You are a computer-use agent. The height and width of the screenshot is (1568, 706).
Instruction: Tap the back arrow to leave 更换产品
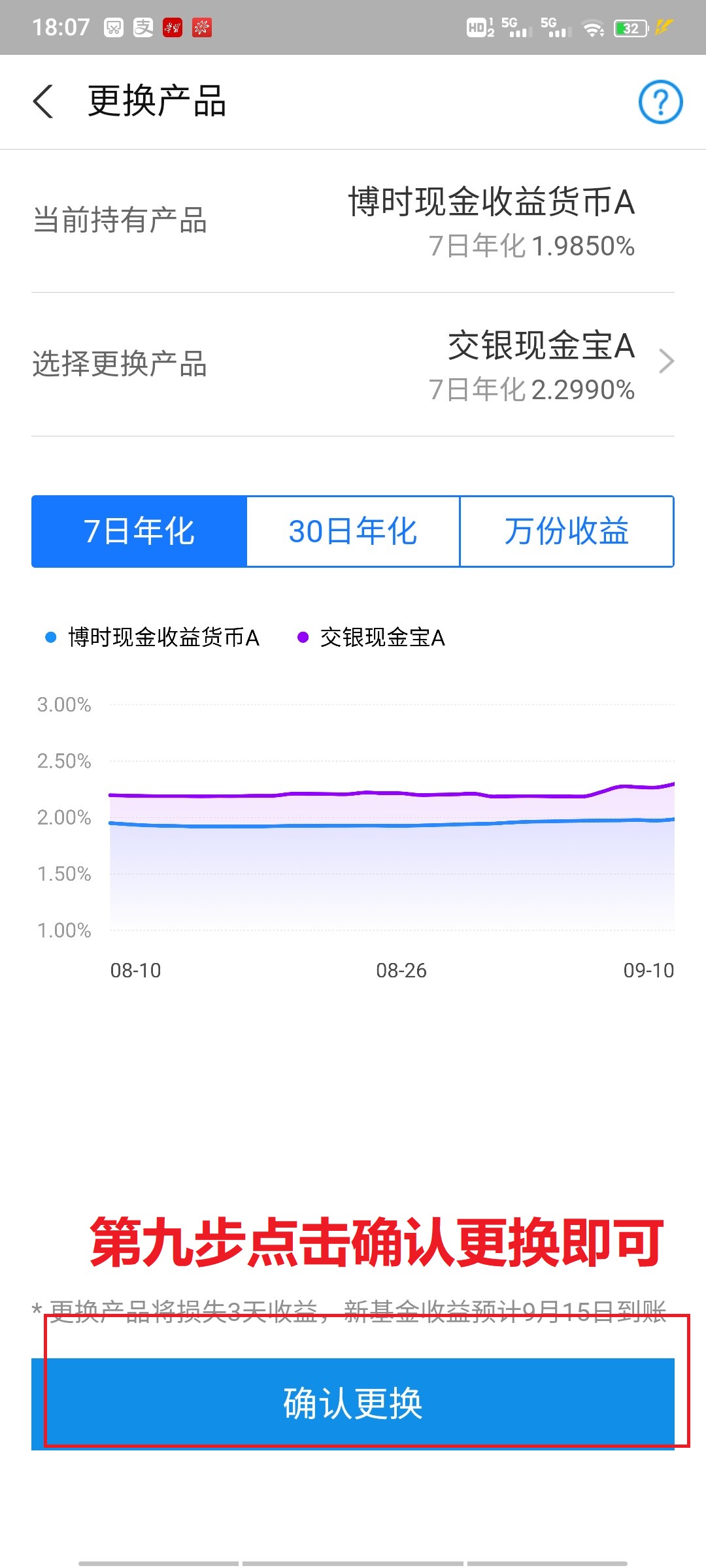pos(43,102)
